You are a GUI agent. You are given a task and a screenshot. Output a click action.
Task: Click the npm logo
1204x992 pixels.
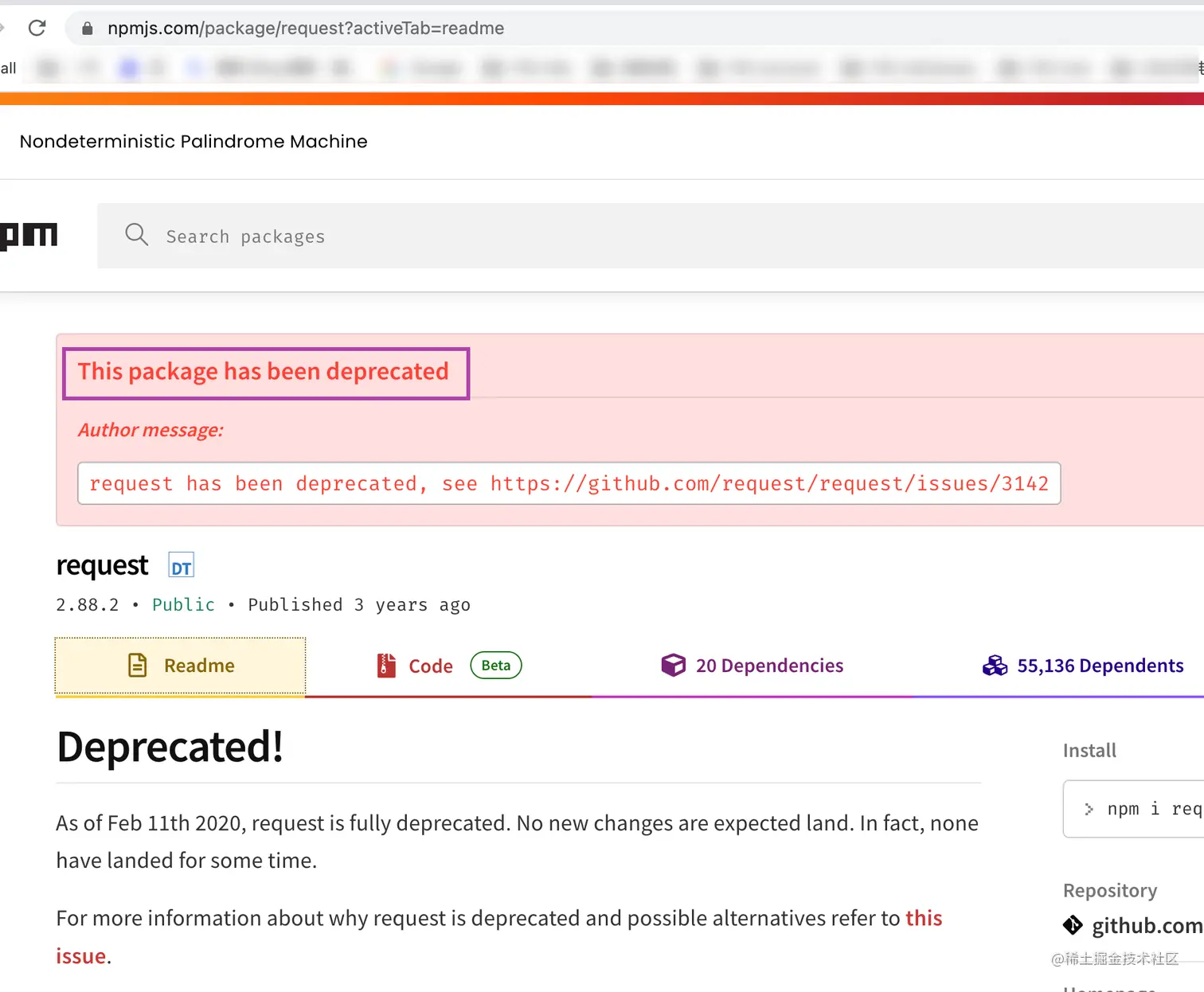[29, 236]
